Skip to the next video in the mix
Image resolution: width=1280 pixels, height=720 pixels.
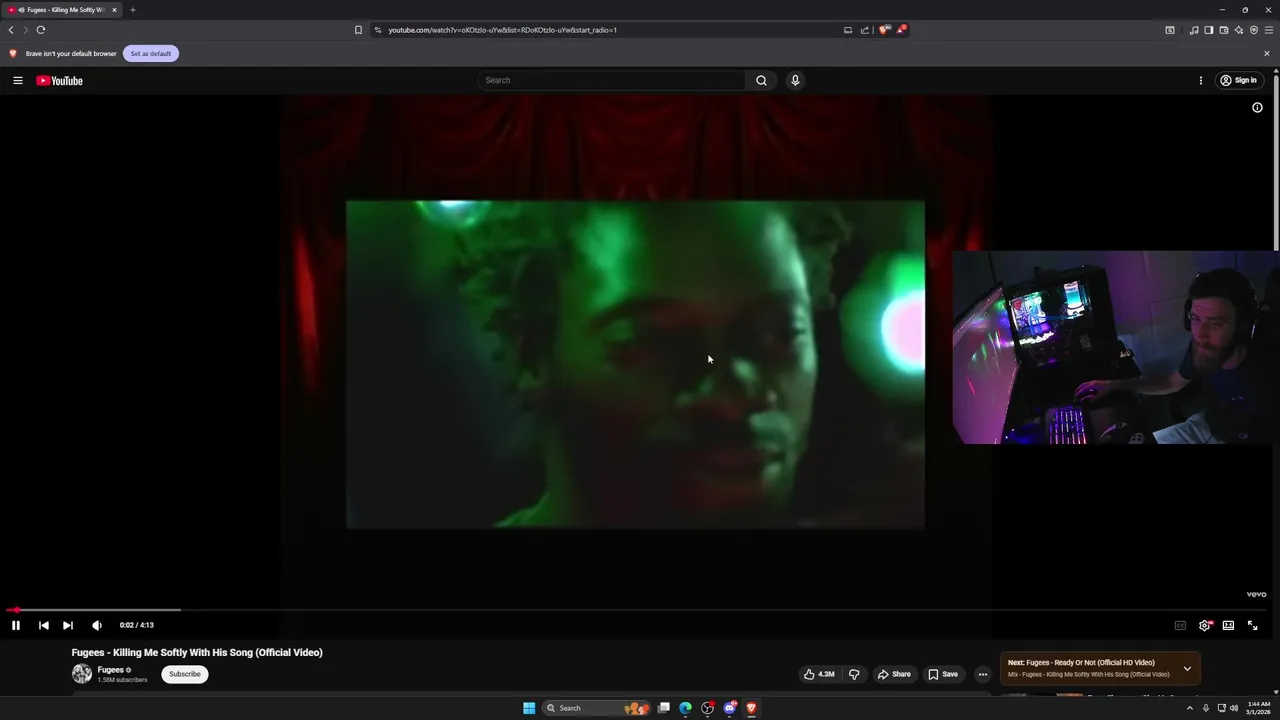[x=68, y=625]
